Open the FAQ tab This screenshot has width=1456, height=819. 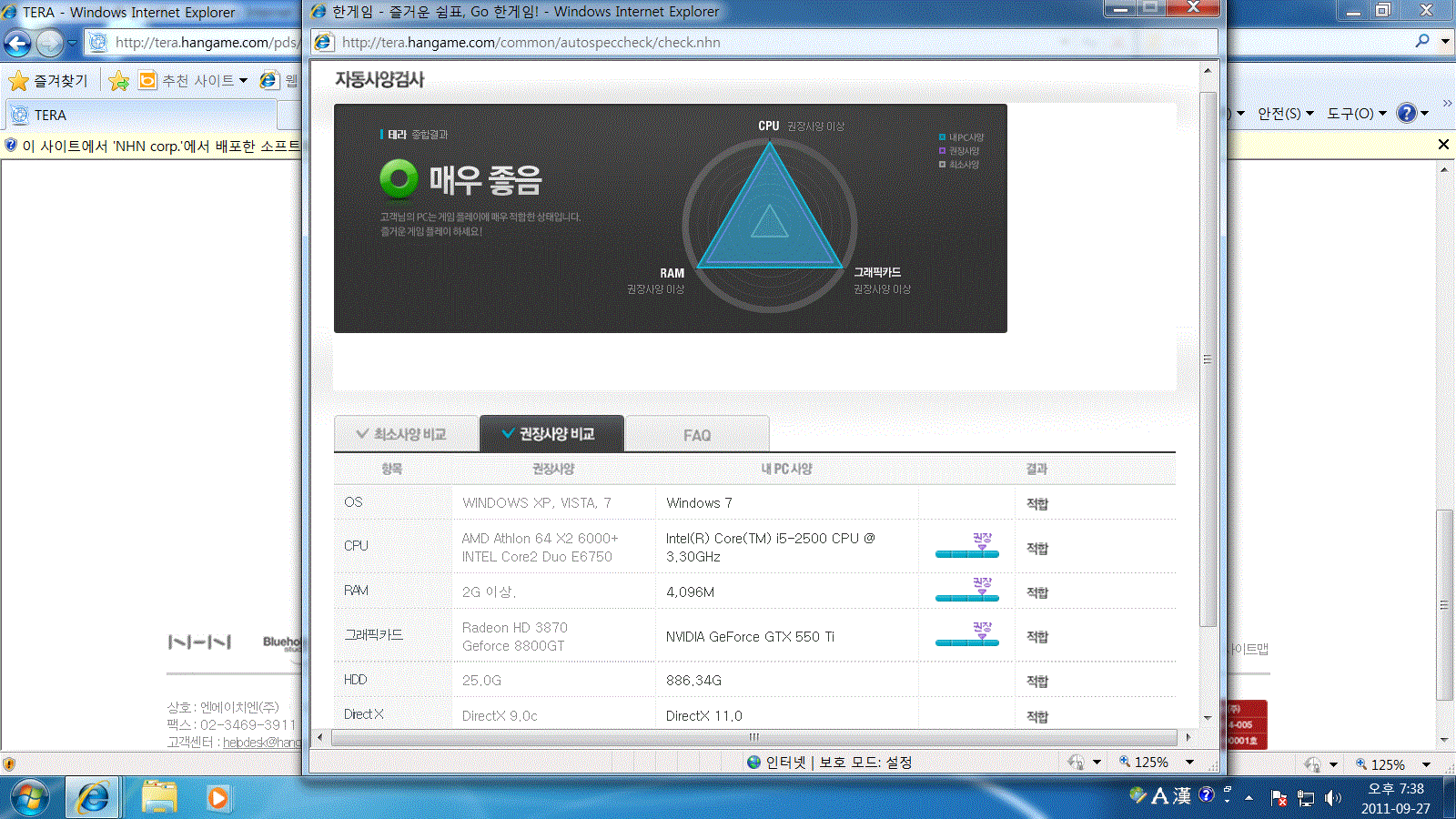[697, 435]
